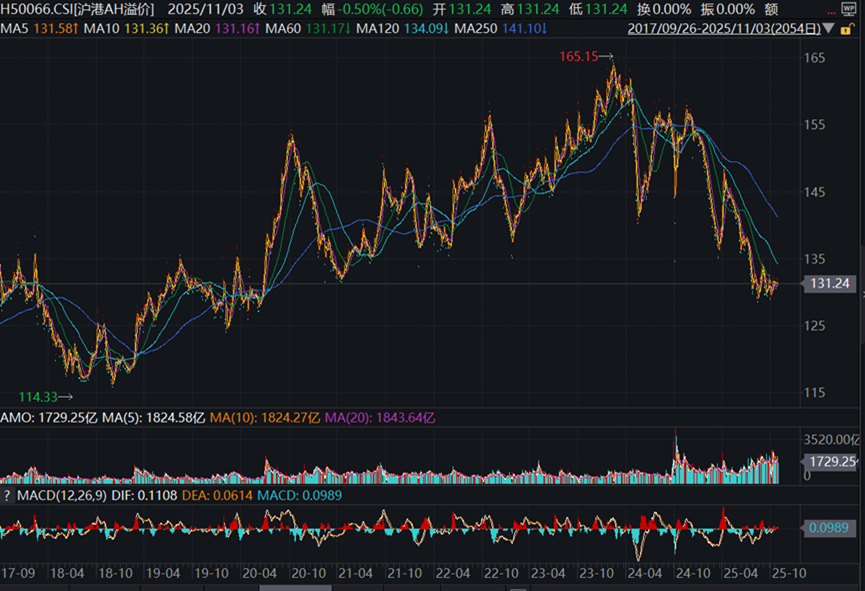
Task: Click the MA(5): 1824.58亿 volume label
Action: click(x=154, y=418)
